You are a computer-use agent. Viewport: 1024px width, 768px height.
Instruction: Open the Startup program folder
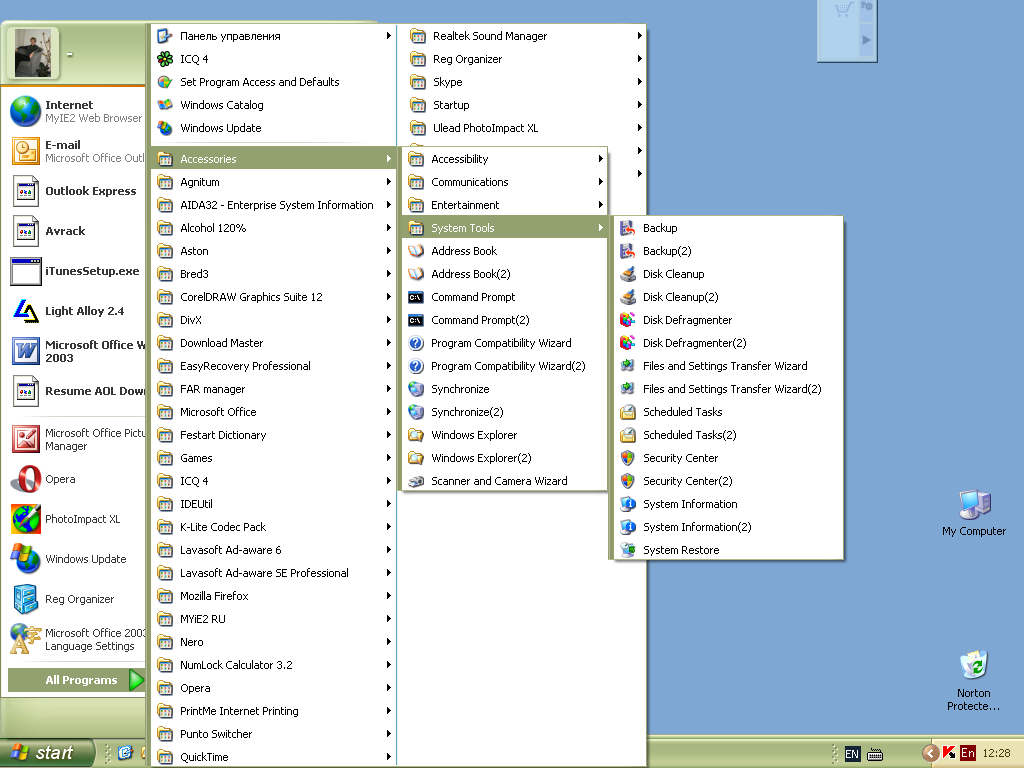(524, 105)
